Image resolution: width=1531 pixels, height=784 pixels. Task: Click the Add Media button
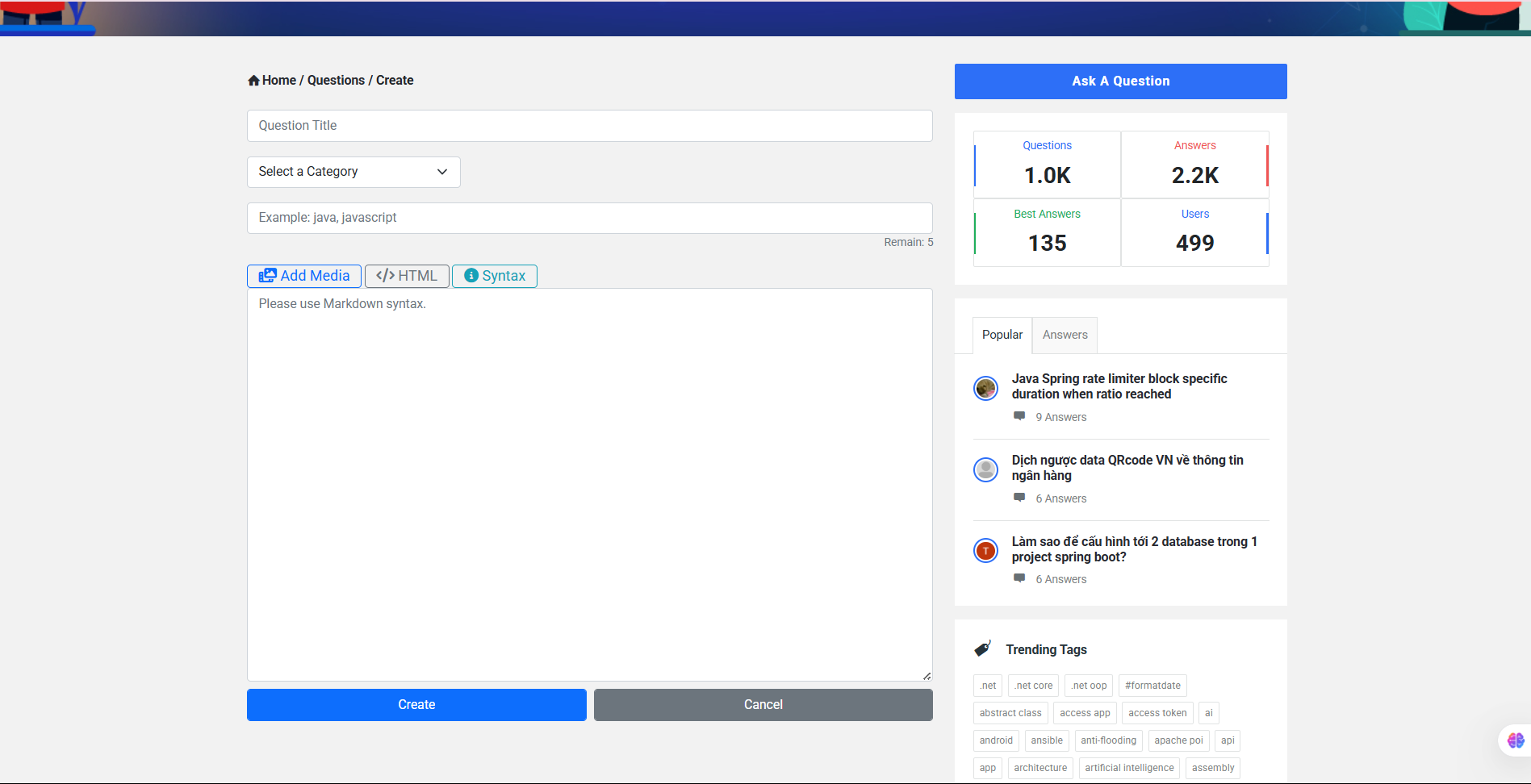[x=304, y=276]
